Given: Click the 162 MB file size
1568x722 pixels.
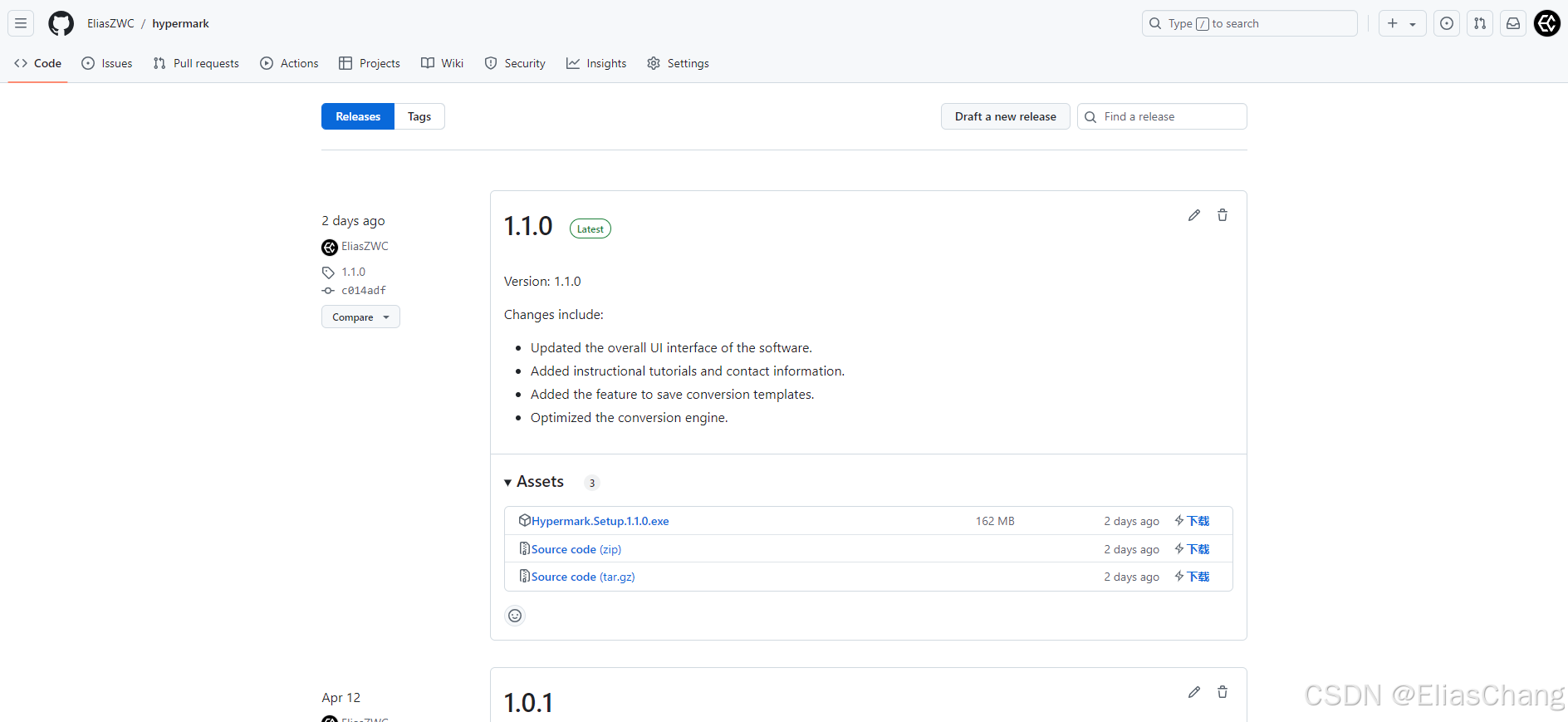Looking at the screenshot, I should click(995, 521).
